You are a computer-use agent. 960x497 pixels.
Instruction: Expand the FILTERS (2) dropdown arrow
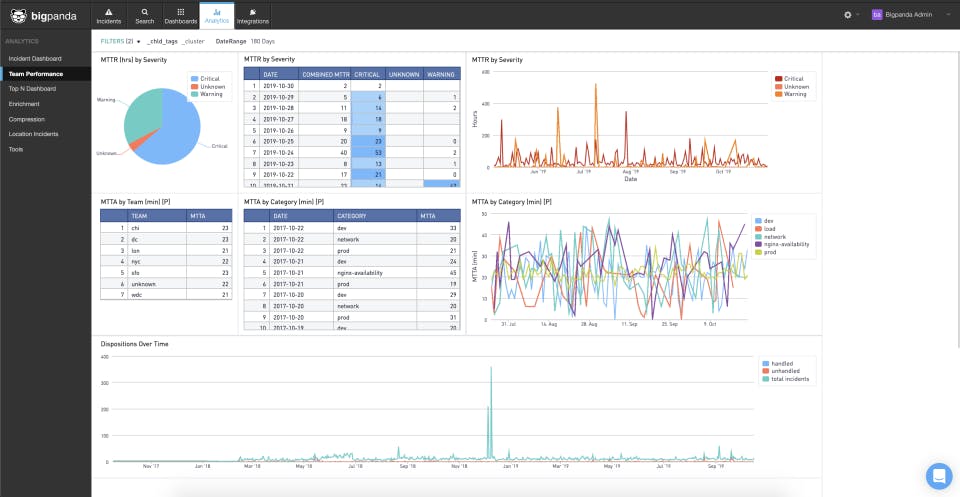coord(138,42)
